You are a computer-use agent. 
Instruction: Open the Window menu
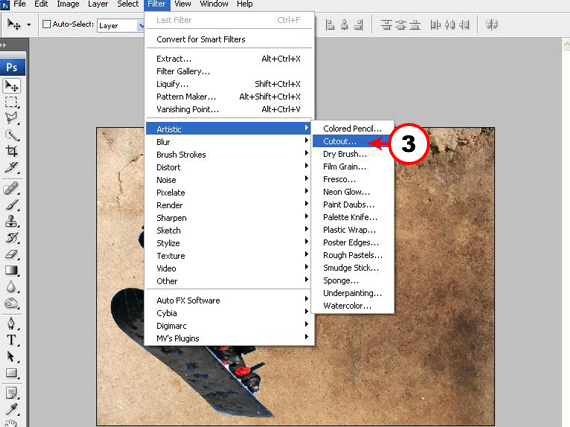pos(214,4)
